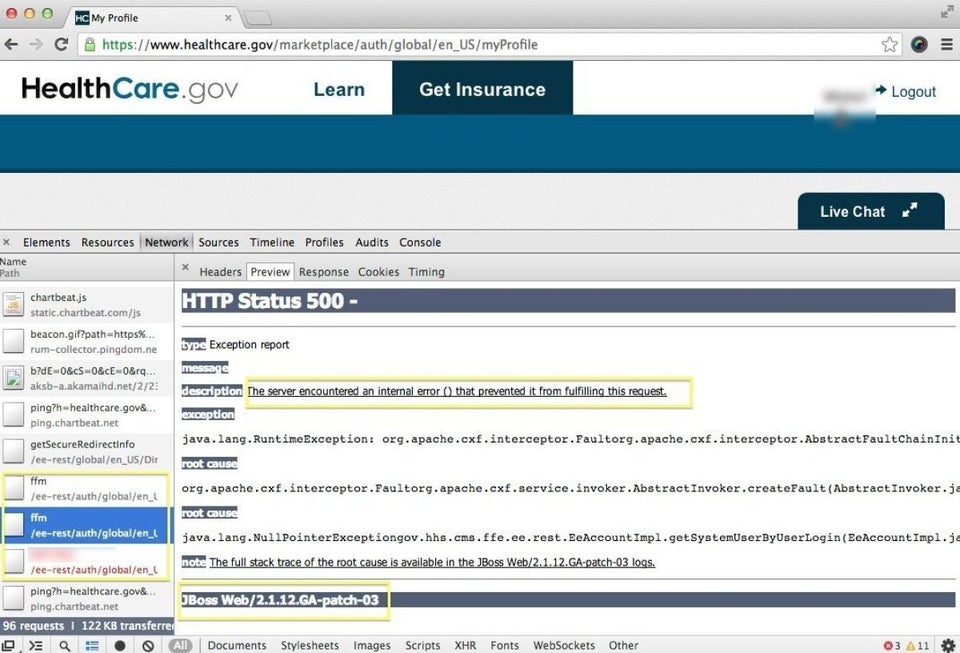The width and height of the screenshot is (960, 653).
Task: Go back using the browser back arrow
Action: pyautogui.click(x=11, y=44)
